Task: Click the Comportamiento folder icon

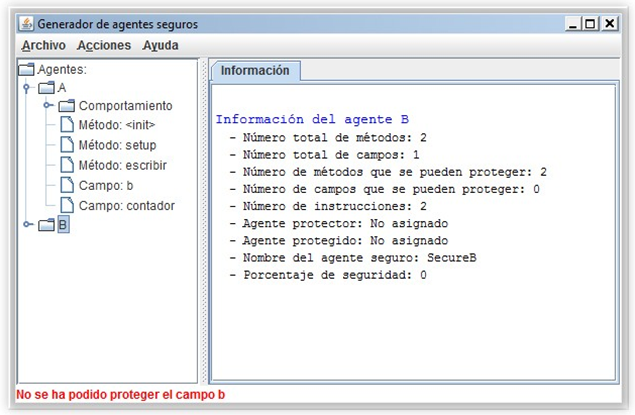Action: [67, 106]
